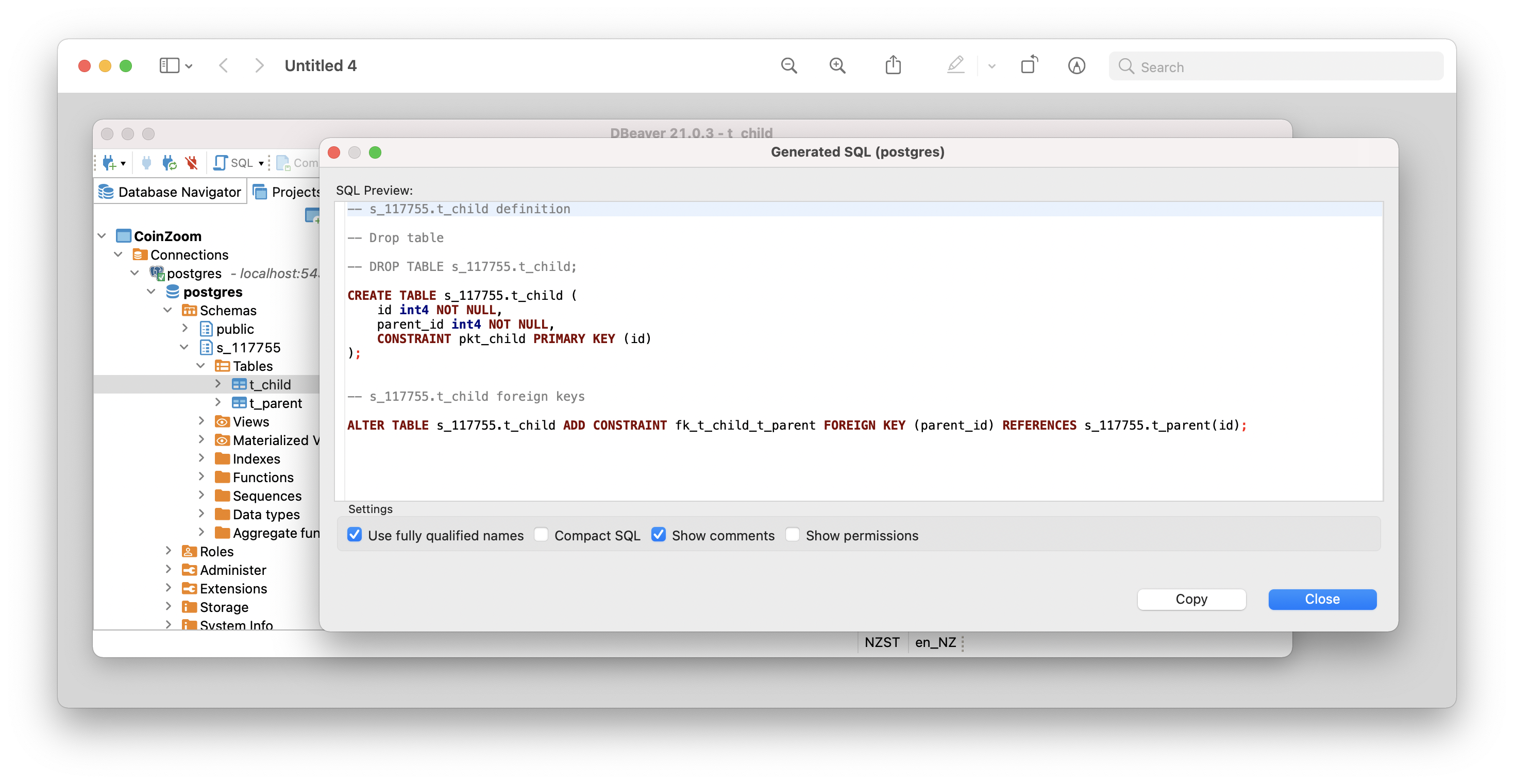Image resolution: width=1514 pixels, height=784 pixels.
Task: Select the Materialized Views icon
Action: click(222, 439)
